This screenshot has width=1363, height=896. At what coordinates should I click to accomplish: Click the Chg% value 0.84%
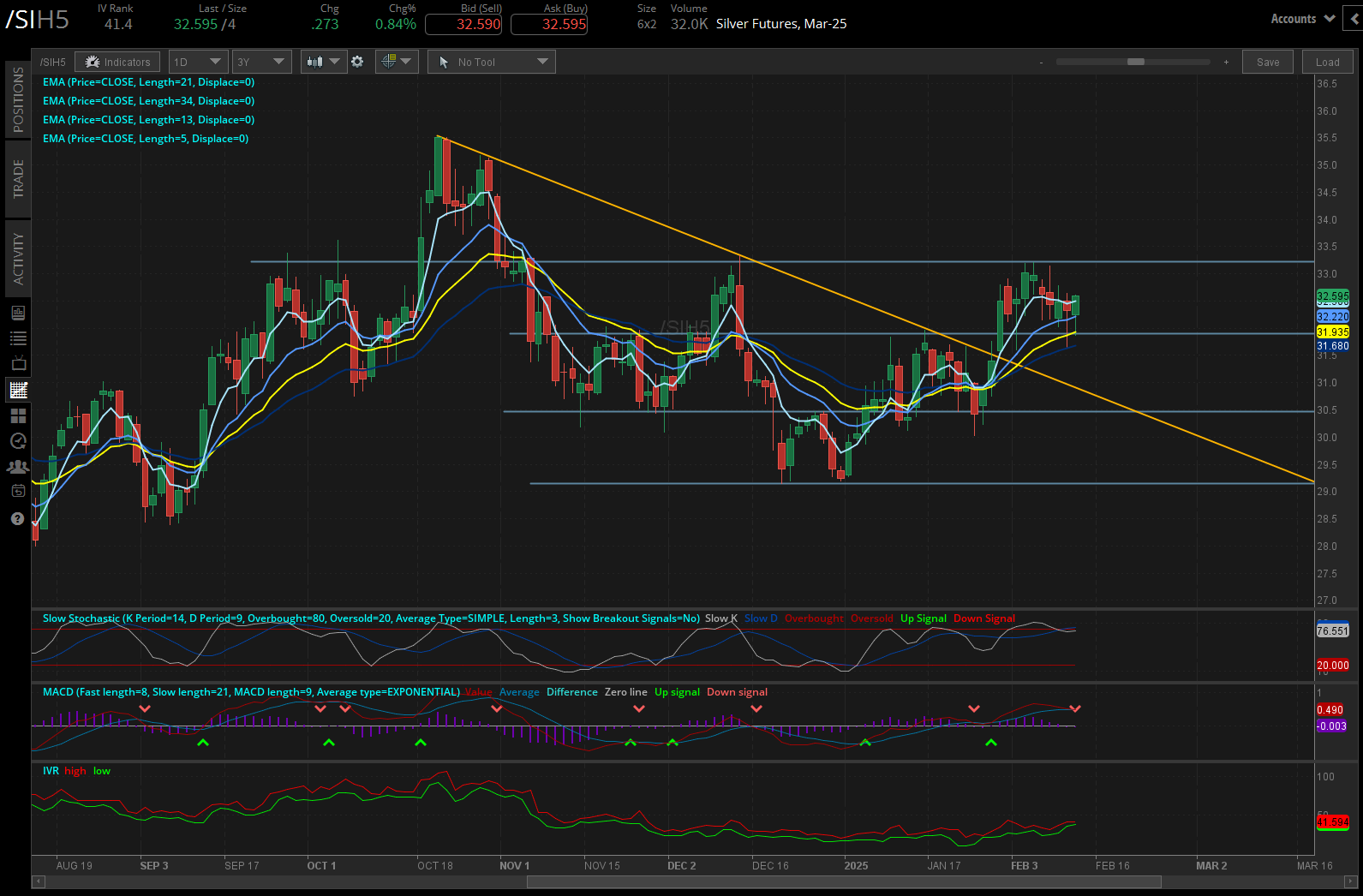click(x=396, y=24)
